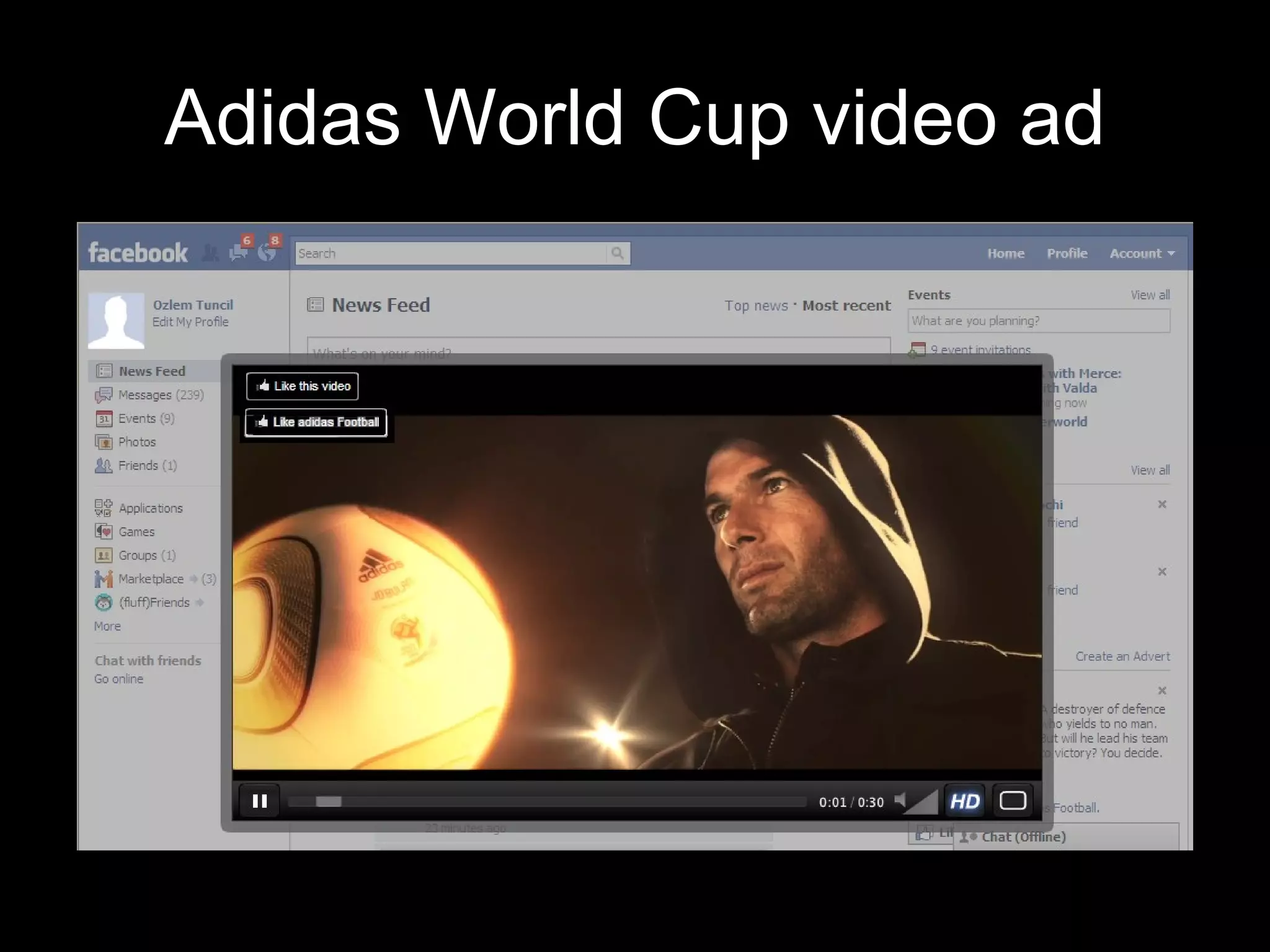Open (fluff)Friends in sidebar

(154, 602)
